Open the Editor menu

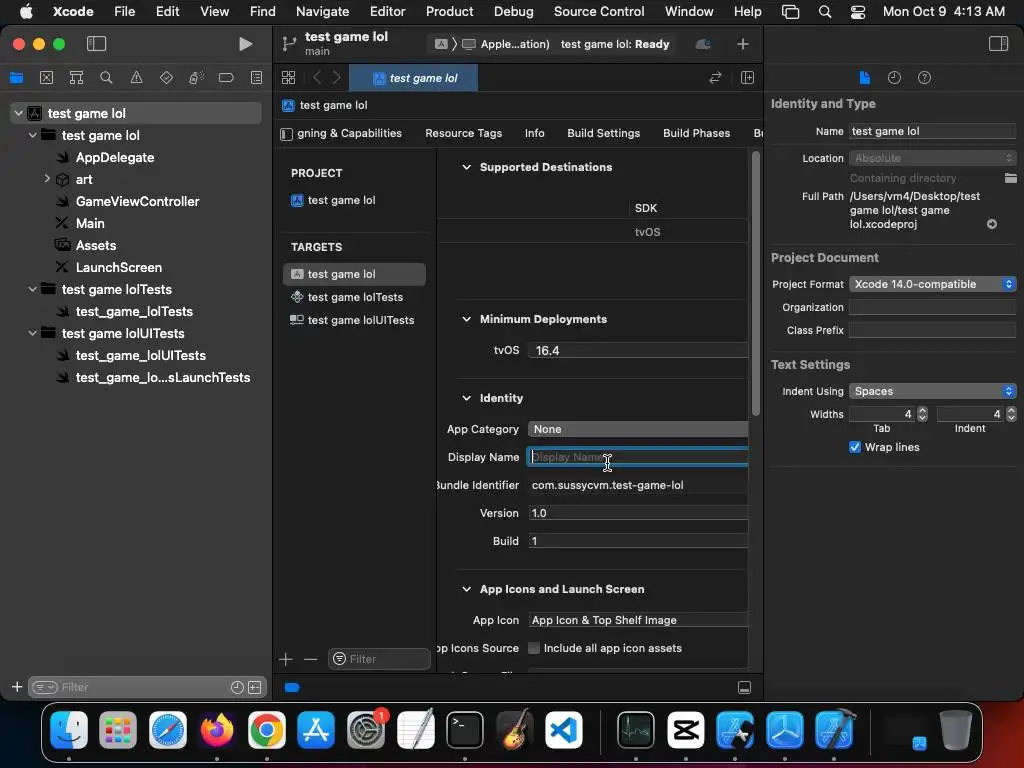tap(387, 11)
